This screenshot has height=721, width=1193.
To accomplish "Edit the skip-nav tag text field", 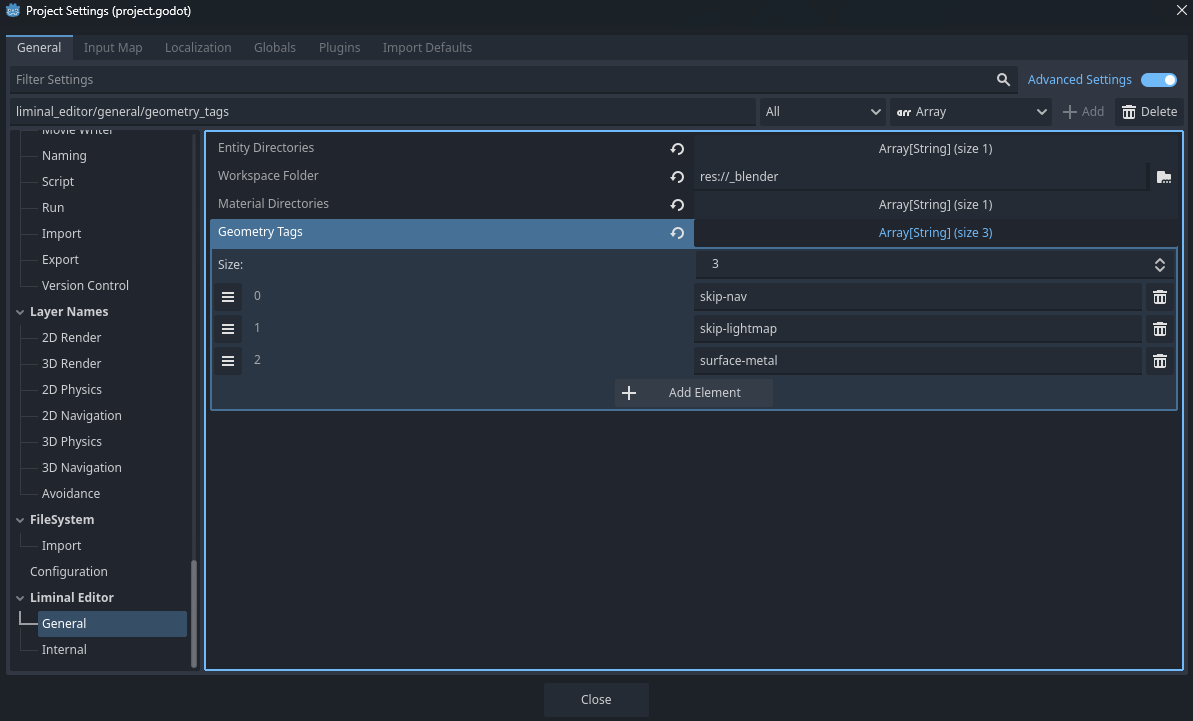I will click(x=918, y=297).
